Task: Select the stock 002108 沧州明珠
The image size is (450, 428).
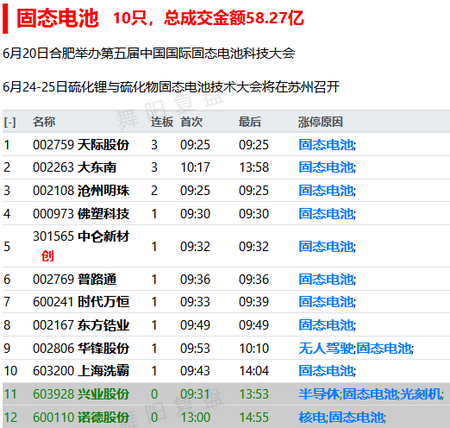Action: point(81,191)
